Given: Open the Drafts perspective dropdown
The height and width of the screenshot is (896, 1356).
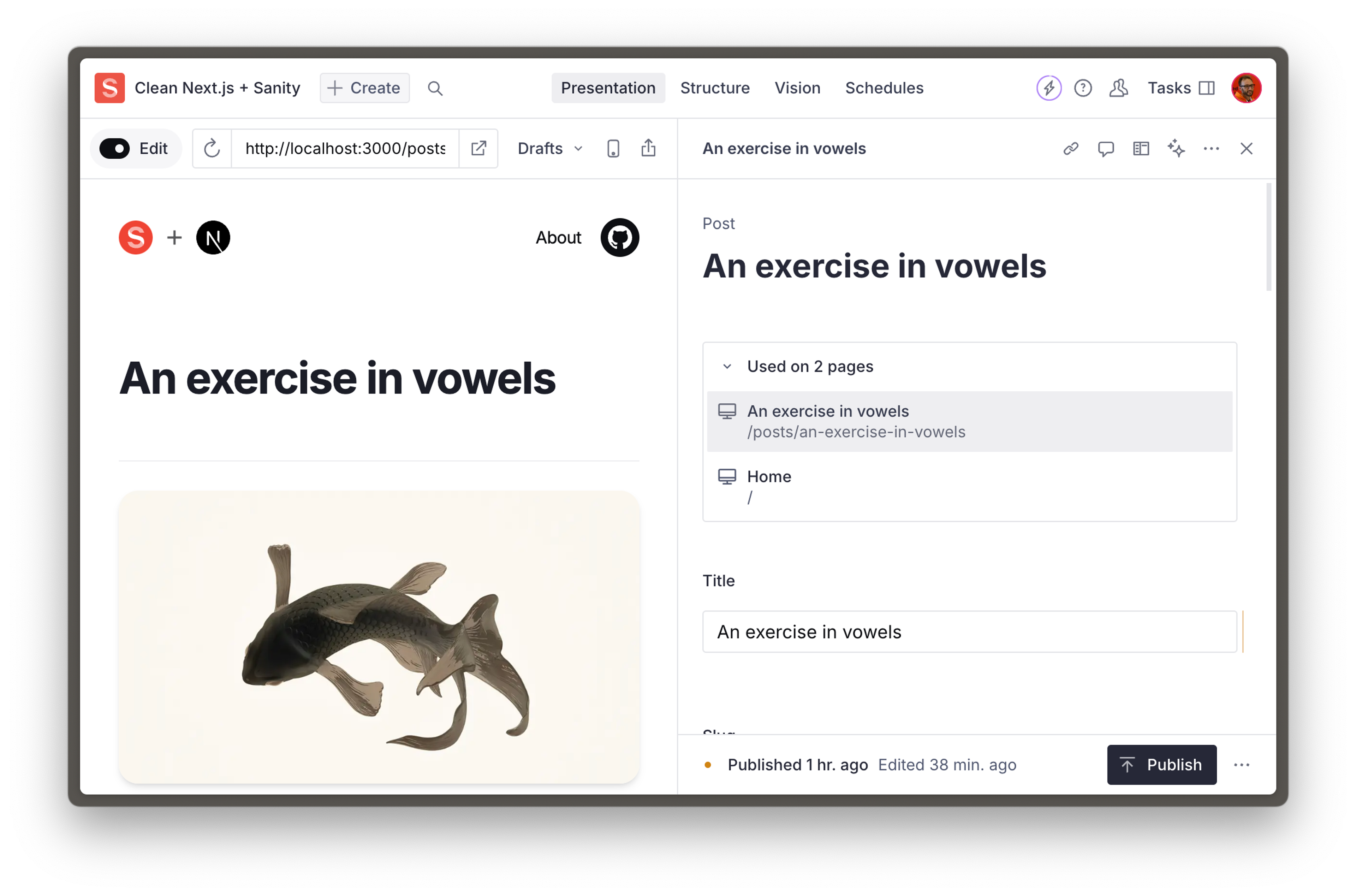Looking at the screenshot, I should click(549, 149).
